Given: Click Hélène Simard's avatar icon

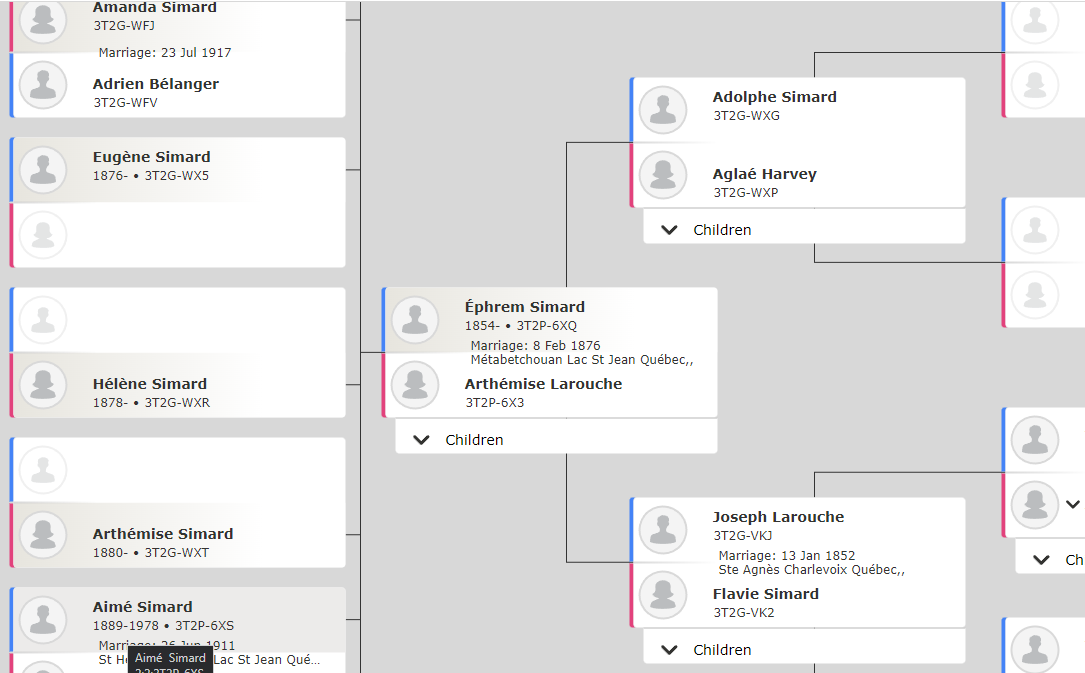Looking at the screenshot, I should pos(43,385).
